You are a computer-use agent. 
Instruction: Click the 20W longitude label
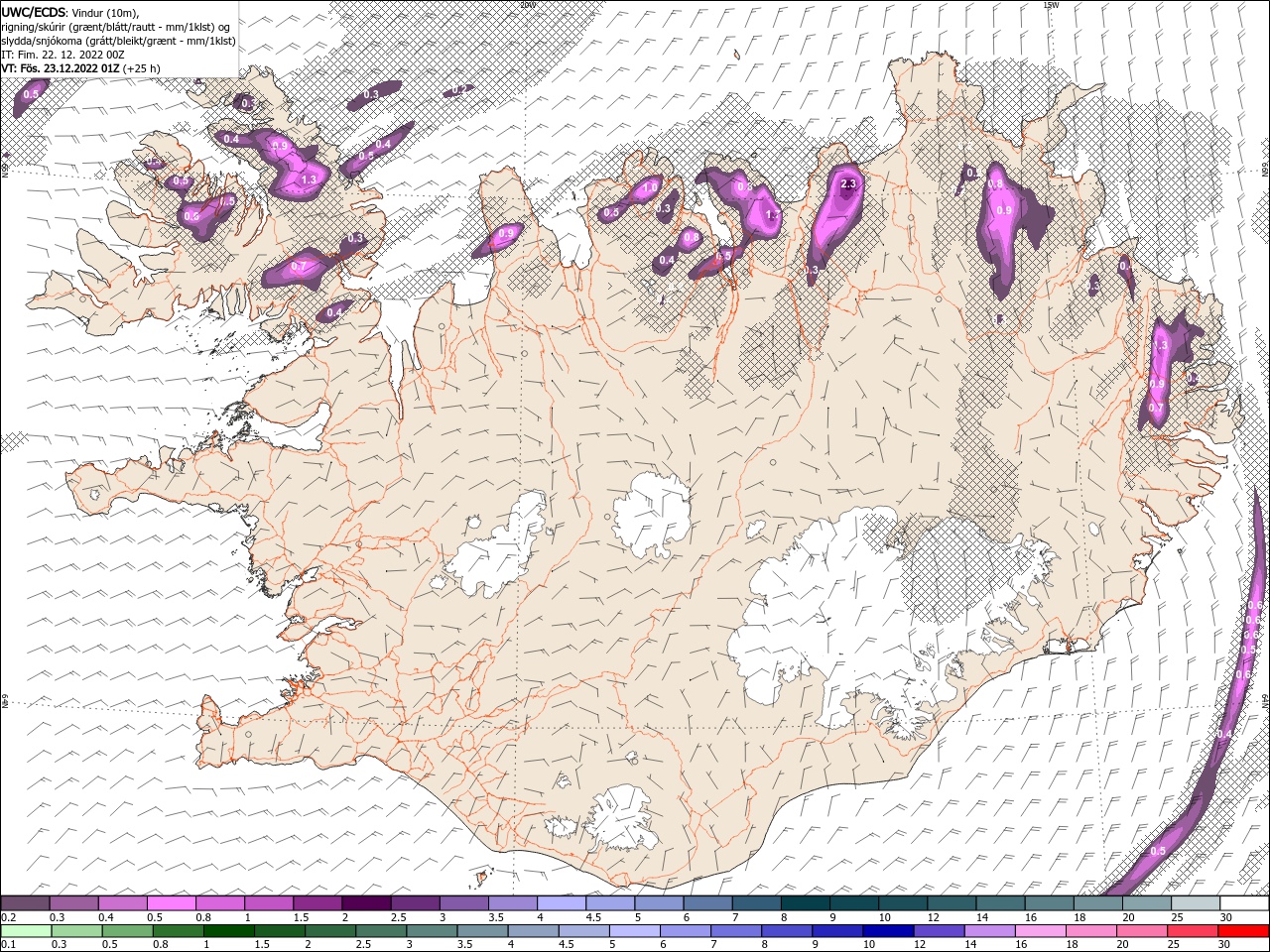click(x=528, y=5)
